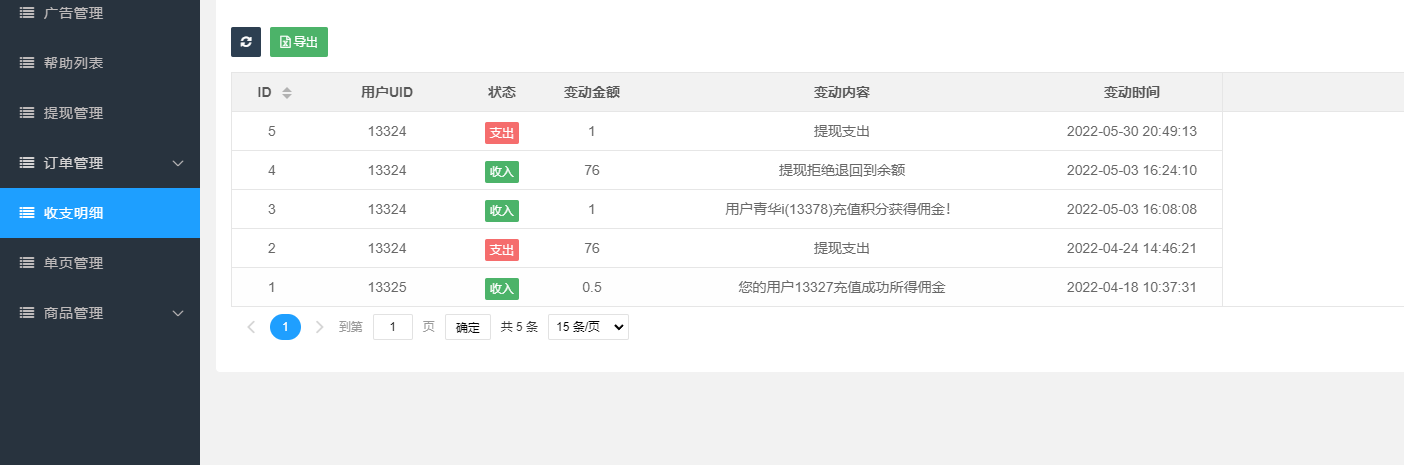Click the refresh icon button
Viewport: 1404px width, 465px height.
[246, 42]
